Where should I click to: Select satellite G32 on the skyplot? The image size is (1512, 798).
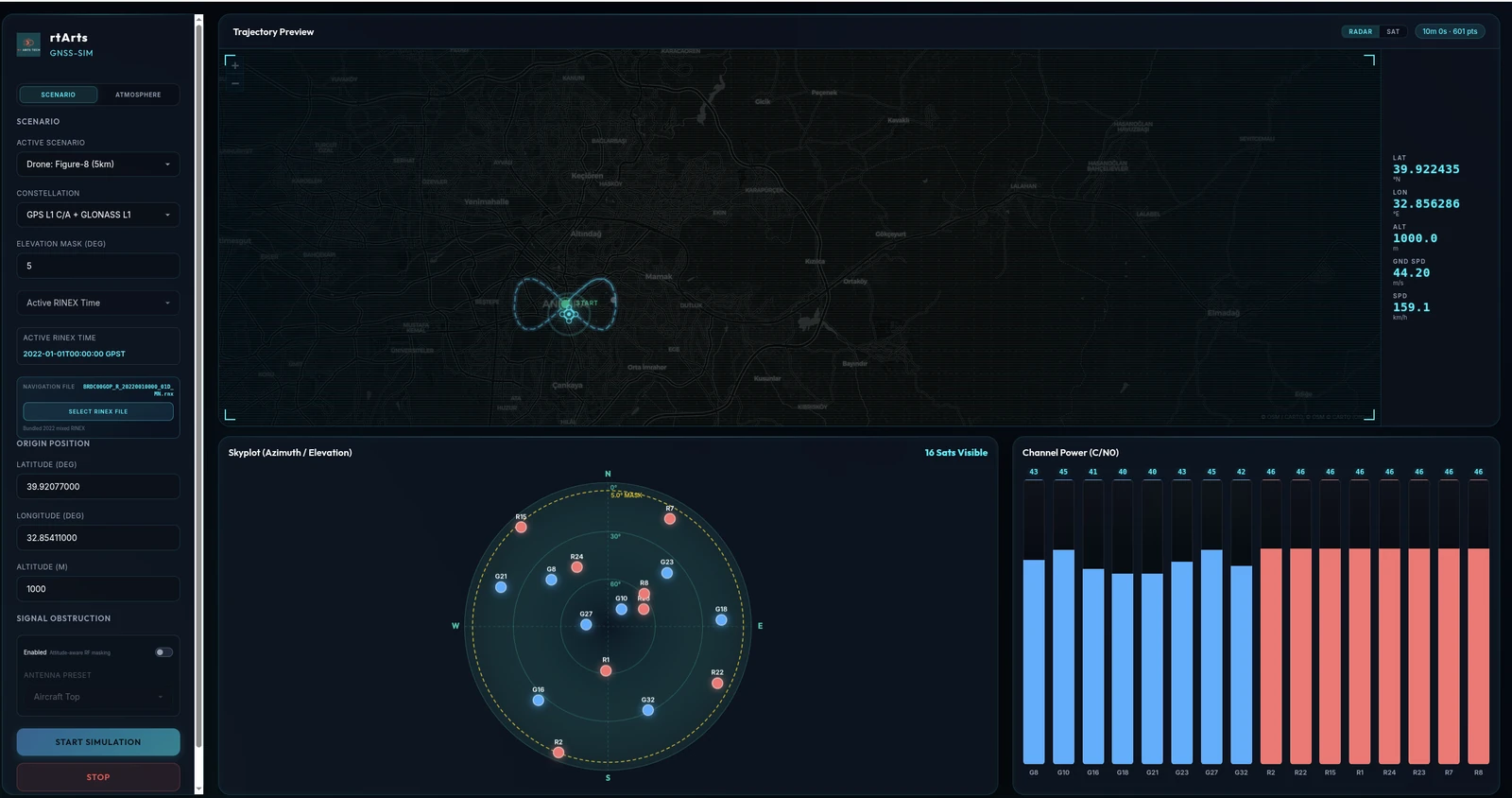click(x=648, y=710)
